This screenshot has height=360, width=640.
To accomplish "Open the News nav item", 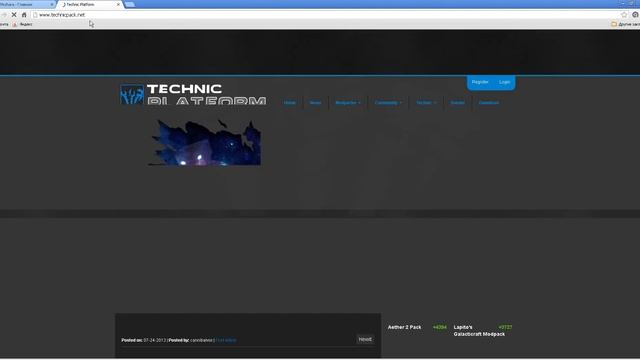I will click(x=315, y=102).
